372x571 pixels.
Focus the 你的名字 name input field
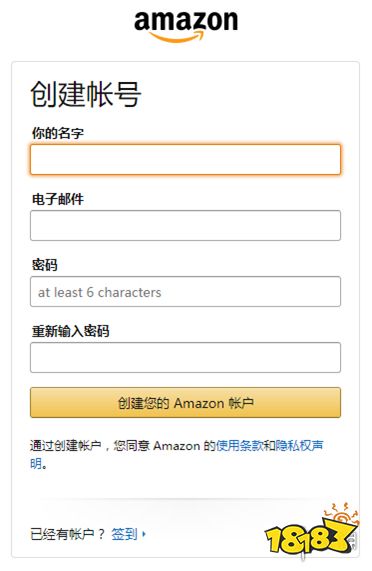coord(186,160)
